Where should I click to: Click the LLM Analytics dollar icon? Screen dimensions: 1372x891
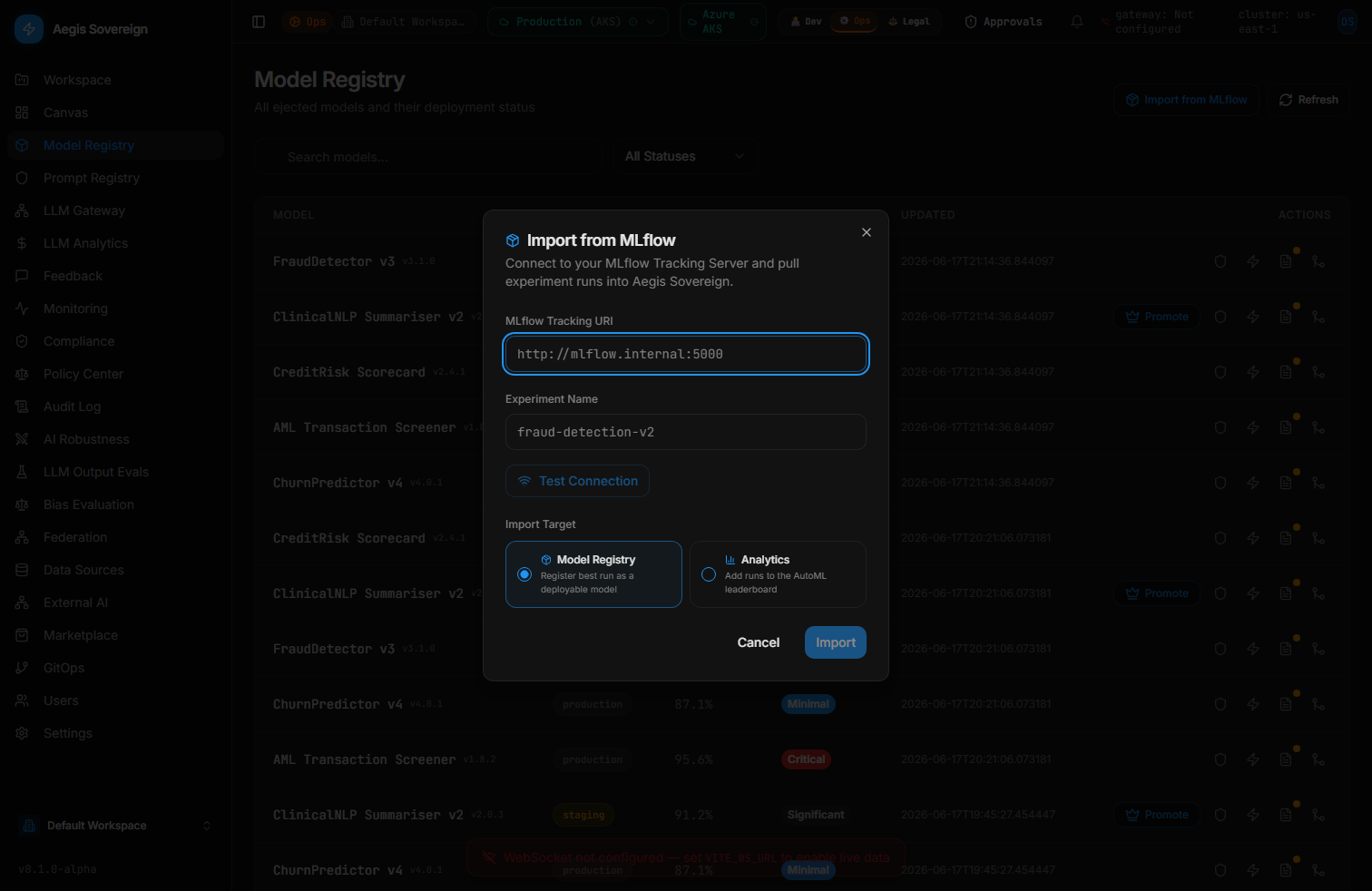coord(22,243)
